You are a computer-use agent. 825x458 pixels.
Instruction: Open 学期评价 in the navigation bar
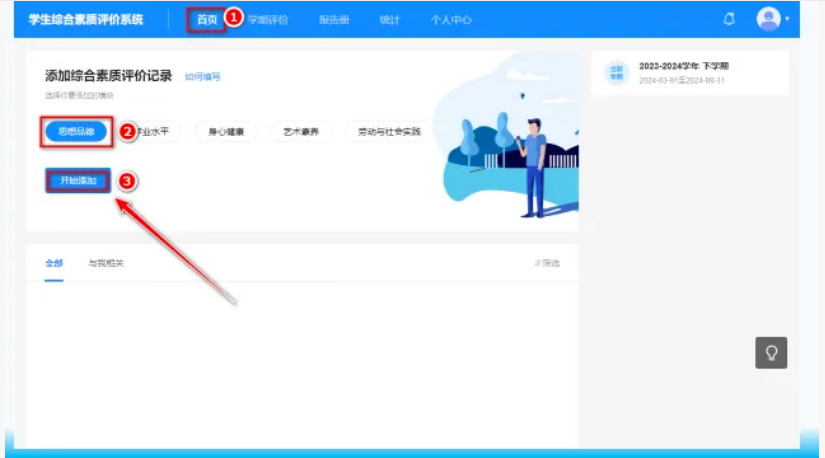coord(267,19)
